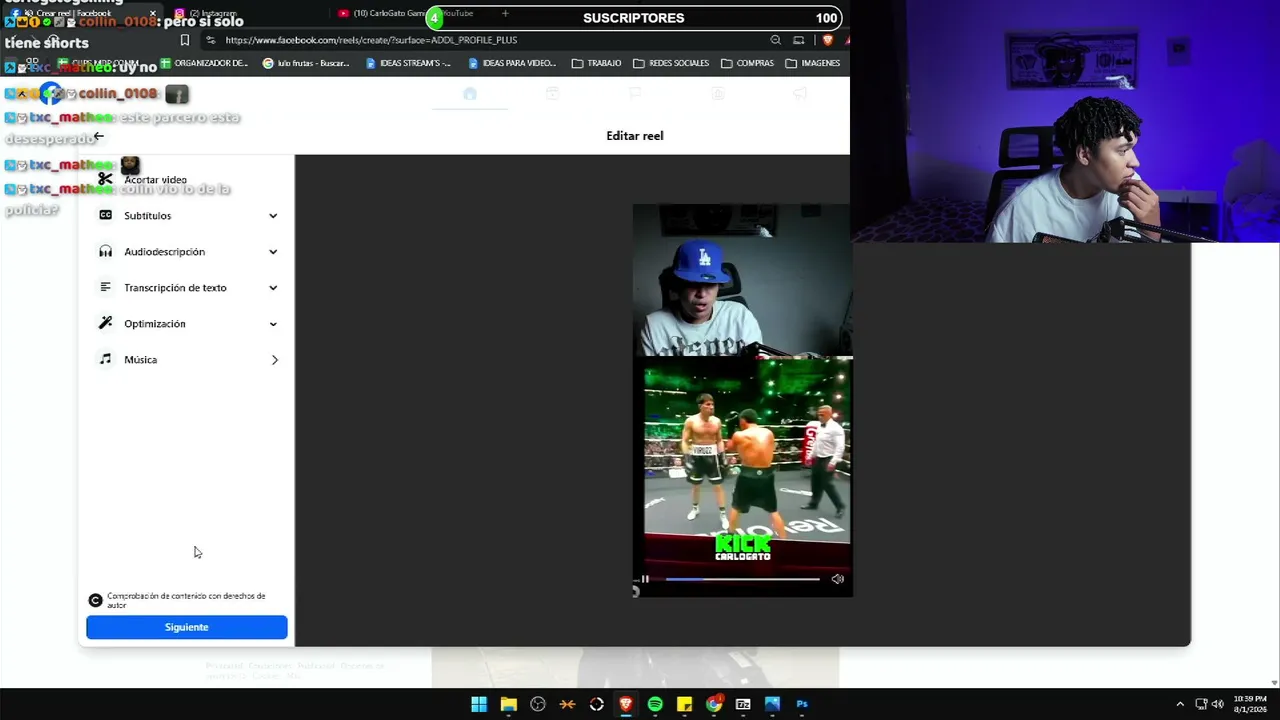
Task: Open Brave browser from the taskbar
Action: [x=626, y=704]
